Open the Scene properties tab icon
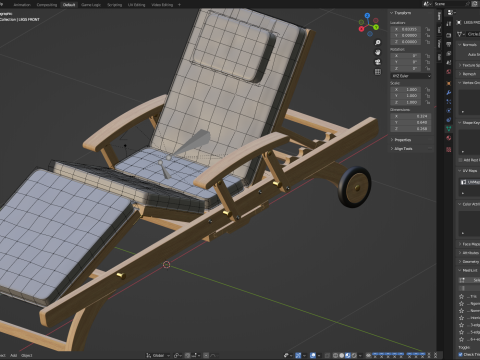 pos(449,63)
